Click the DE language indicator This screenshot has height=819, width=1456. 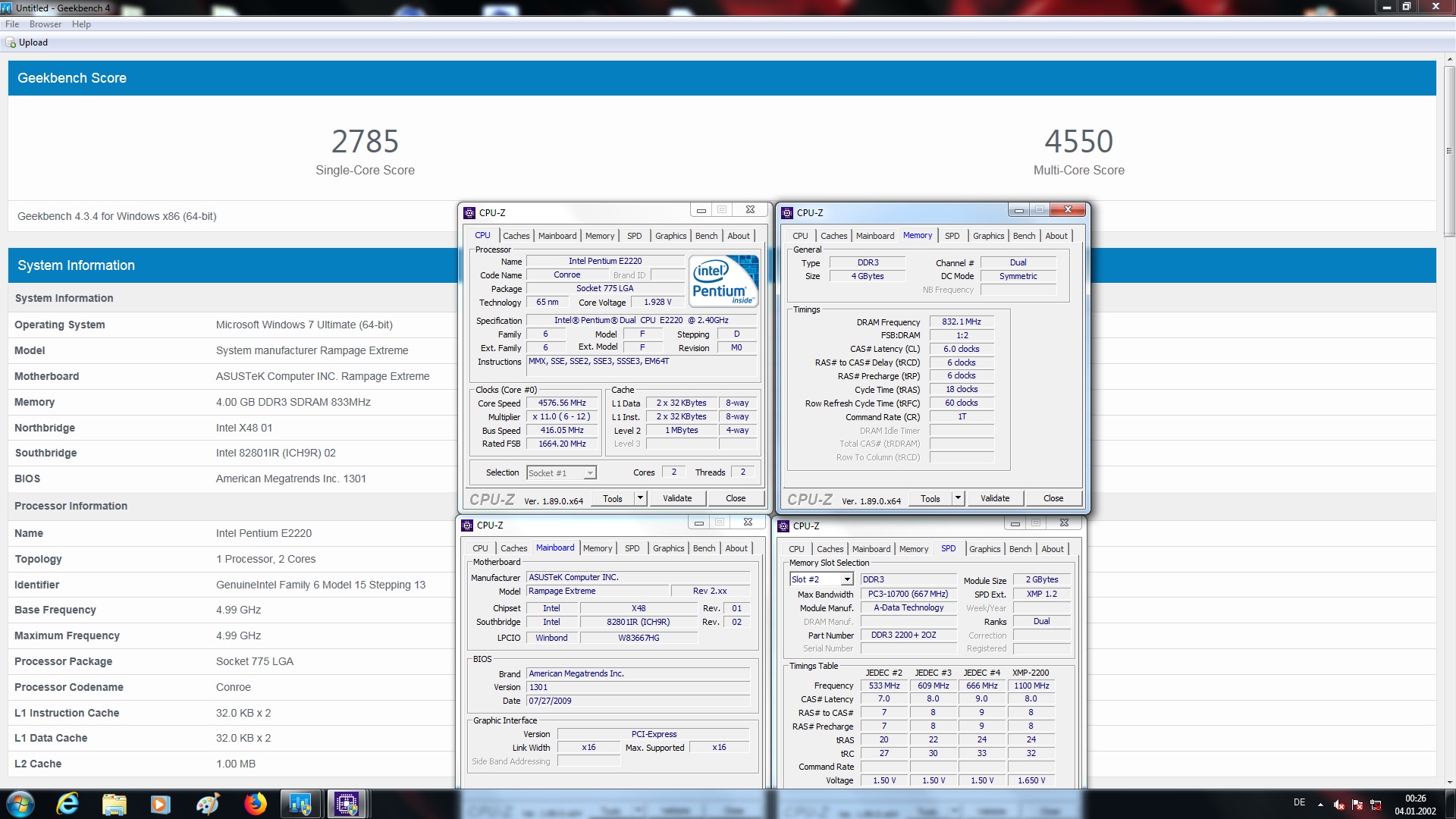click(1299, 802)
